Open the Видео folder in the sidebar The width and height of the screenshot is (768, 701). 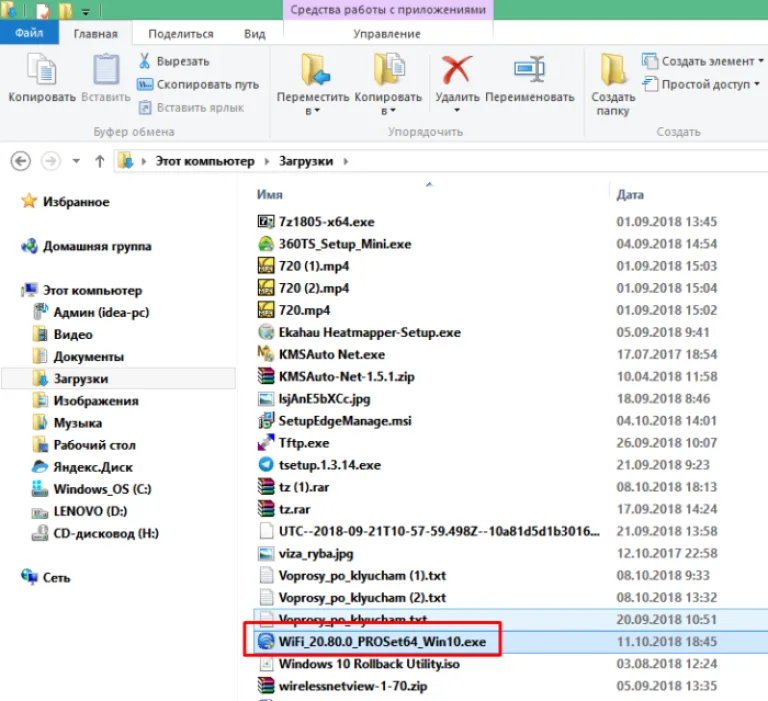pos(63,334)
